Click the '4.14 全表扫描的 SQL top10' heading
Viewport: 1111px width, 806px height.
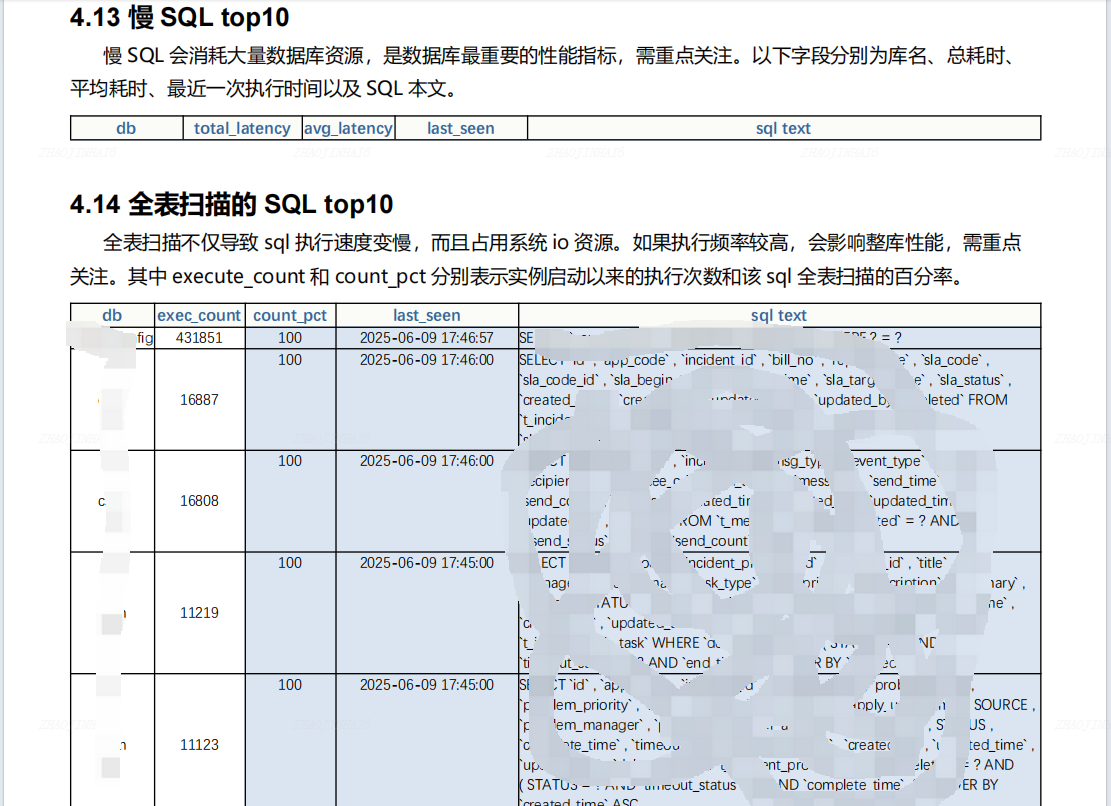click(x=231, y=204)
